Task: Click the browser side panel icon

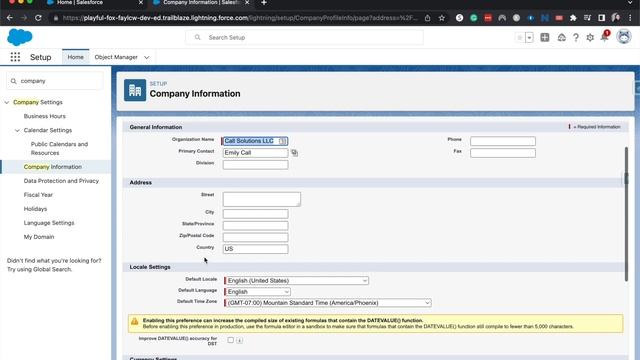Action: click(602, 18)
